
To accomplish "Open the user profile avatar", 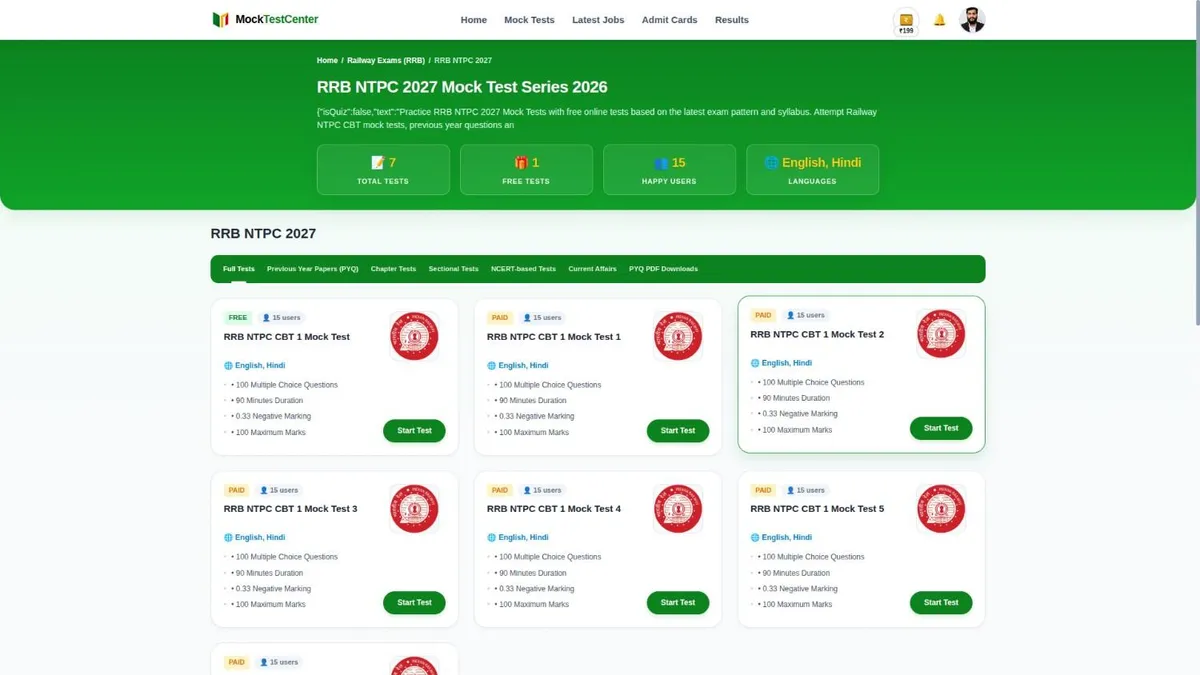I will click(972, 20).
